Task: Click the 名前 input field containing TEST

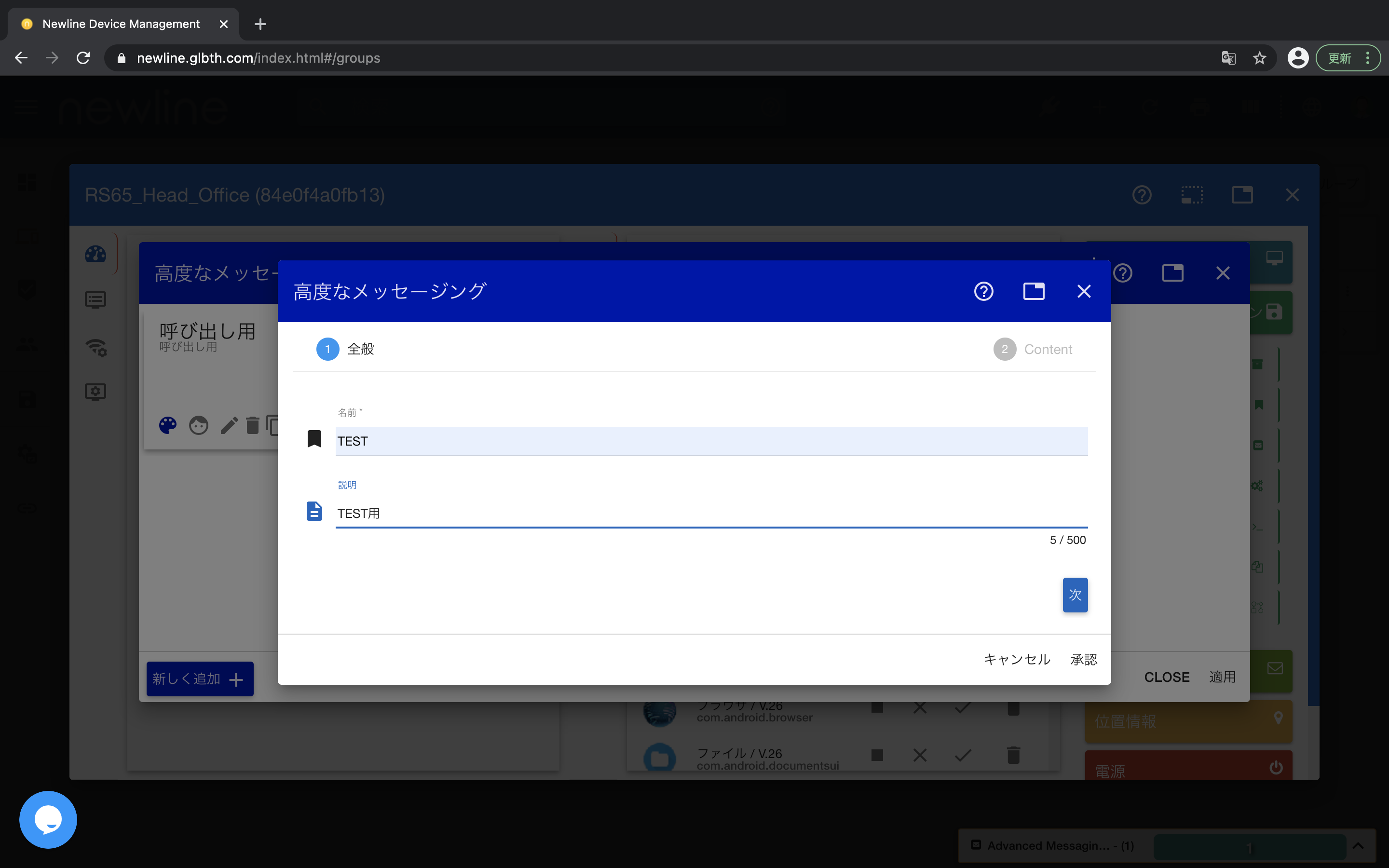Action: click(x=711, y=441)
